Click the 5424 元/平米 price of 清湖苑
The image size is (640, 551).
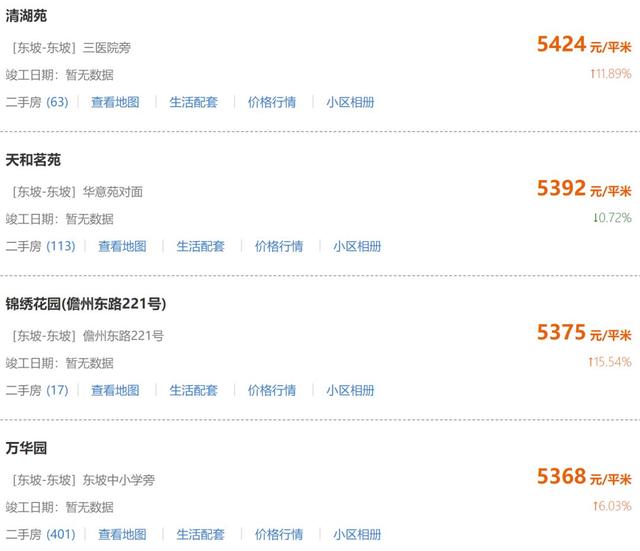(x=584, y=44)
